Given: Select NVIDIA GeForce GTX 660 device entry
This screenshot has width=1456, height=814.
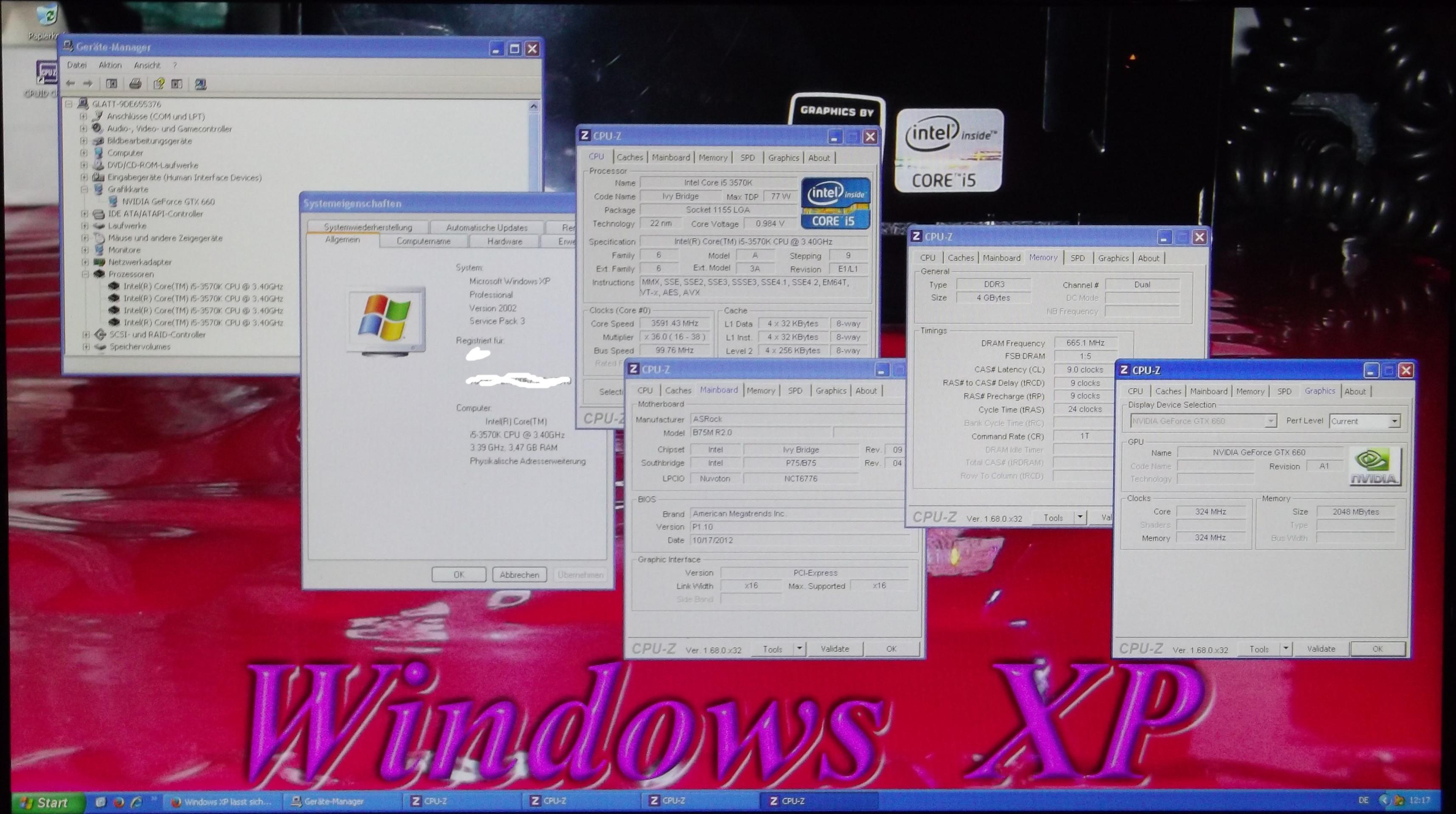Looking at the screenshot, I should tap(168, 202).
